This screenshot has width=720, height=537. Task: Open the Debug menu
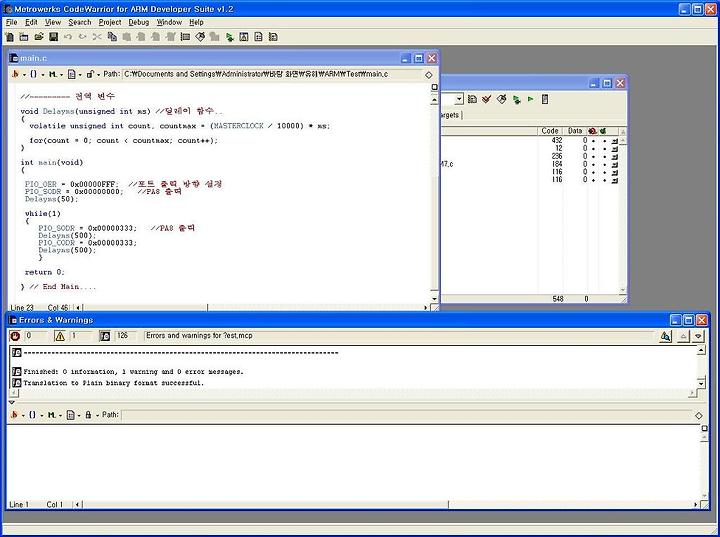(139, 22)
